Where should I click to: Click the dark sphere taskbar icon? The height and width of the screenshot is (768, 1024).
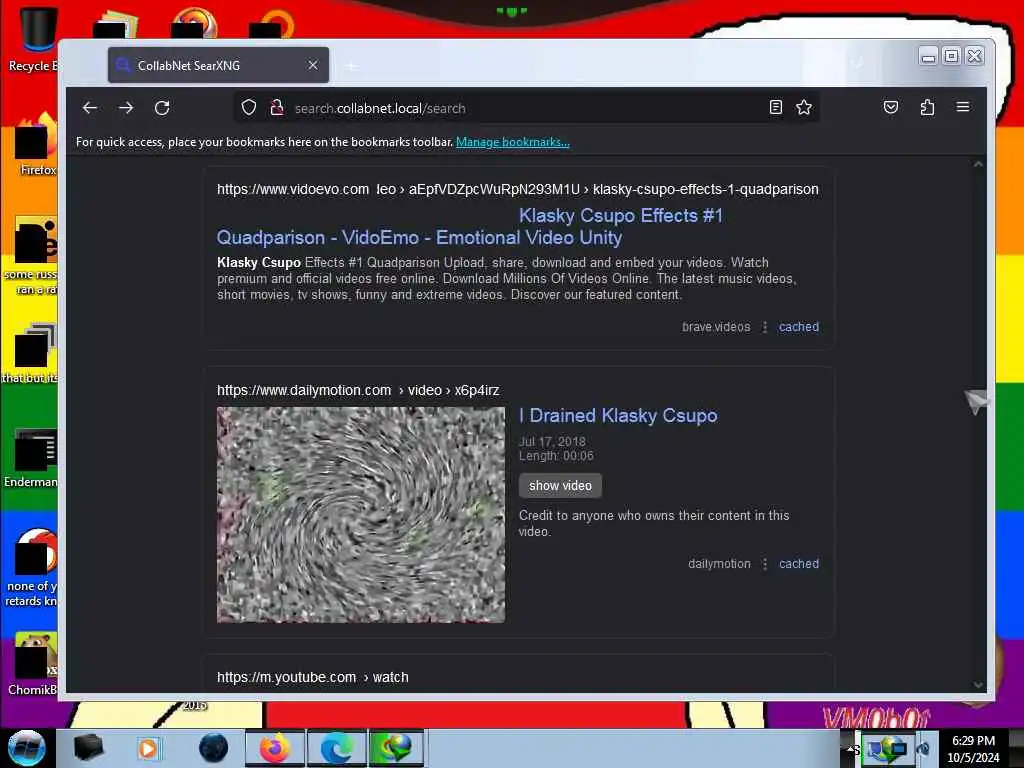(214, 748)
